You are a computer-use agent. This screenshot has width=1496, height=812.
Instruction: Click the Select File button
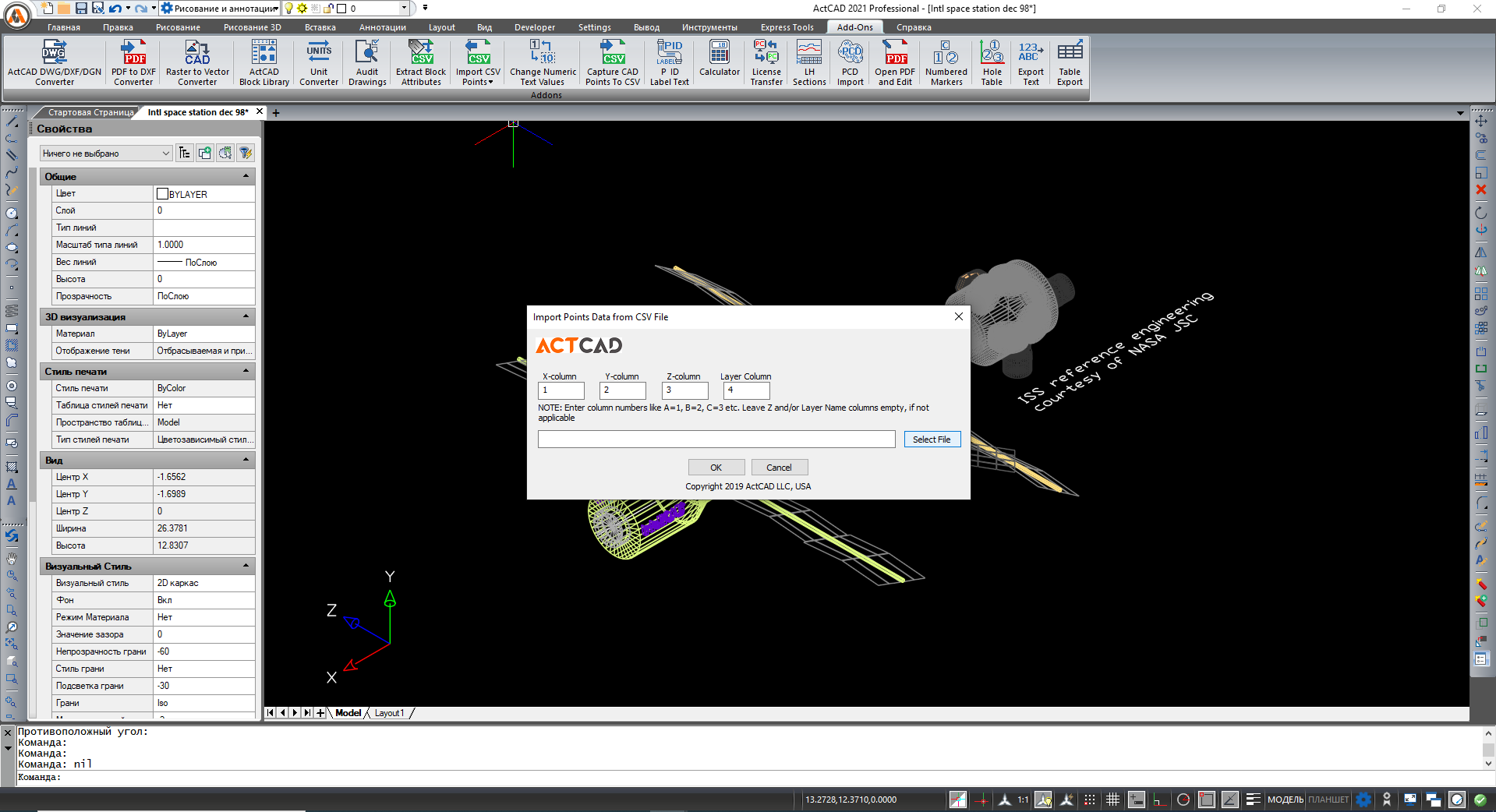tap(932, 440)
